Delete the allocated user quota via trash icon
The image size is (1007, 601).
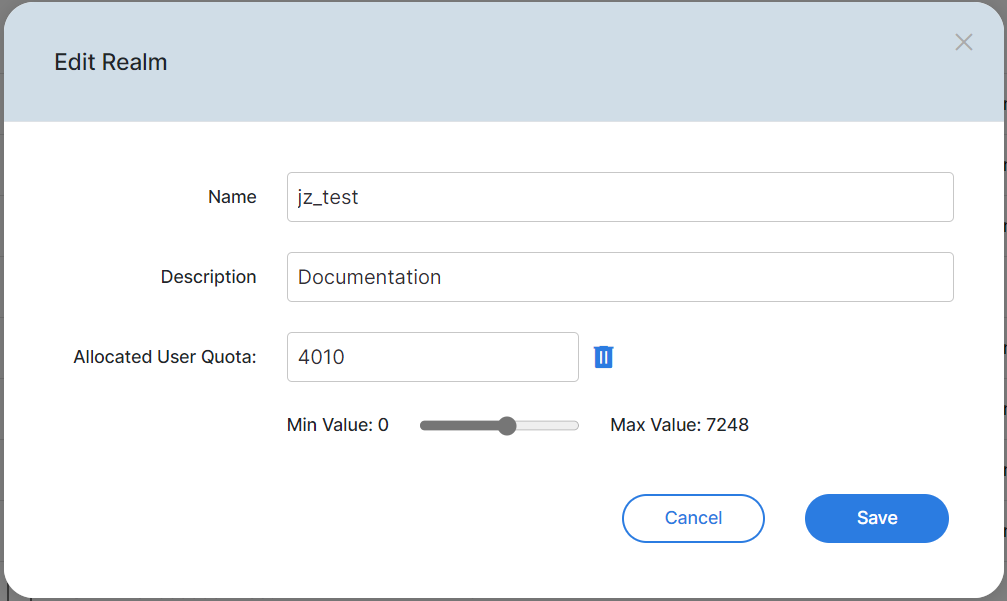tap(603, 357)
